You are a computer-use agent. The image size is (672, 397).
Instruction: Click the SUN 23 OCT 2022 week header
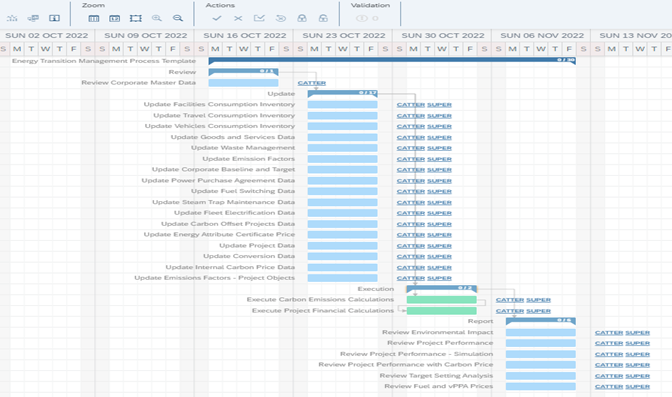344,35
